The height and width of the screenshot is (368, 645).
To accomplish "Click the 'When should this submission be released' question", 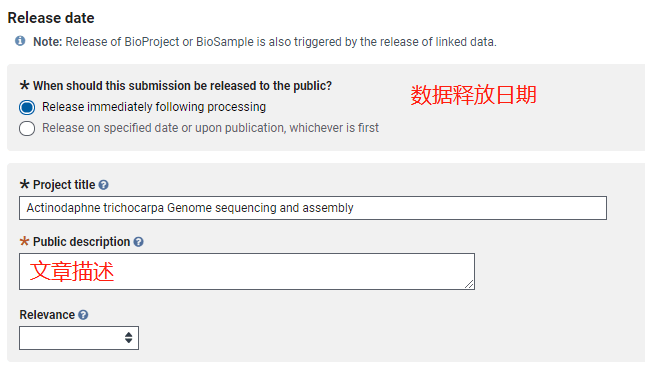I will pos(182,86).
